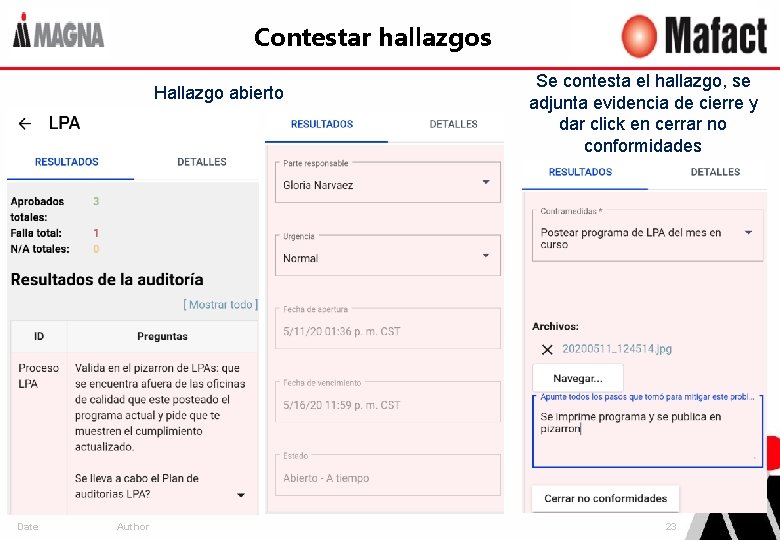Click the Navegar... button
This screenshot has height=540, width=780.
coord(578,378)
